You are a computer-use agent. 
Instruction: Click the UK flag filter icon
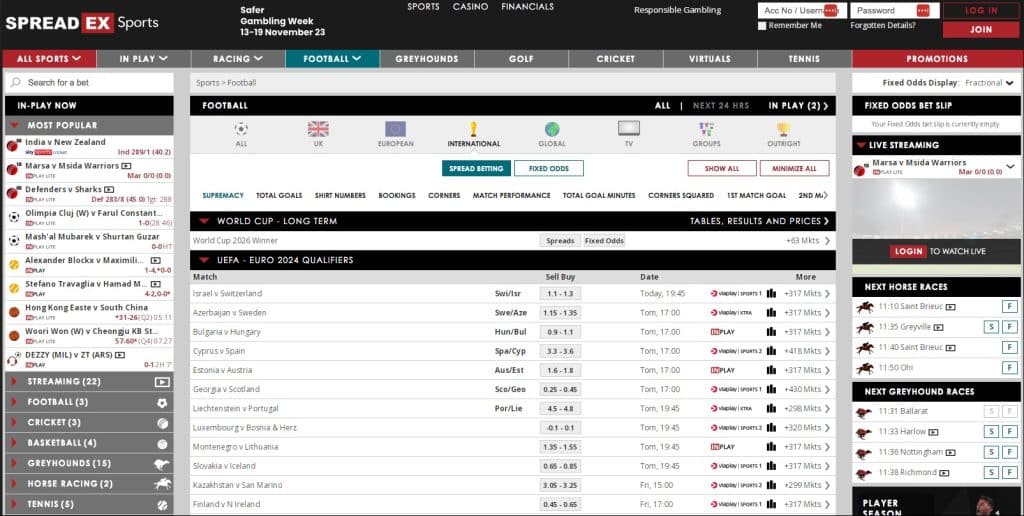point(318,129)
